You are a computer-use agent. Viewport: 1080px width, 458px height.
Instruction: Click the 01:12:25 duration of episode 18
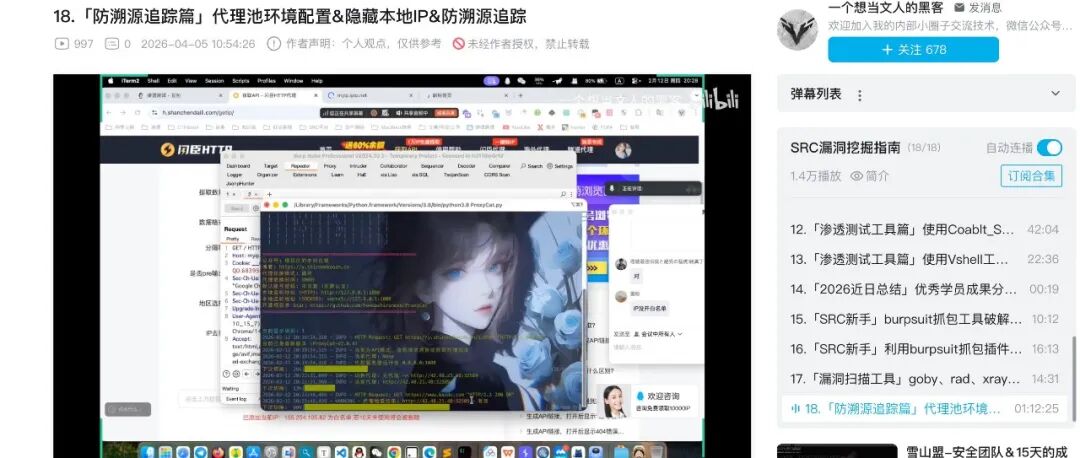1036,408
